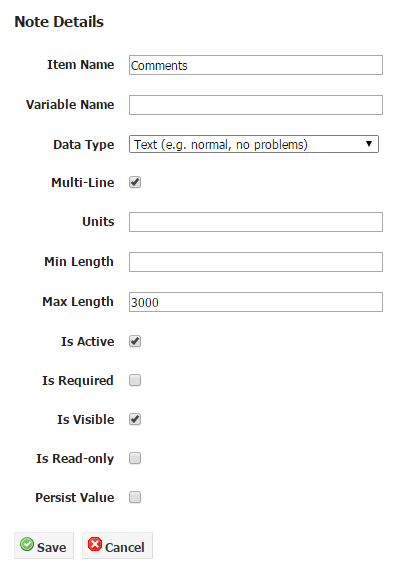Focus the Variable Name input field
This screenshot has height=563, width=414.
256,105
